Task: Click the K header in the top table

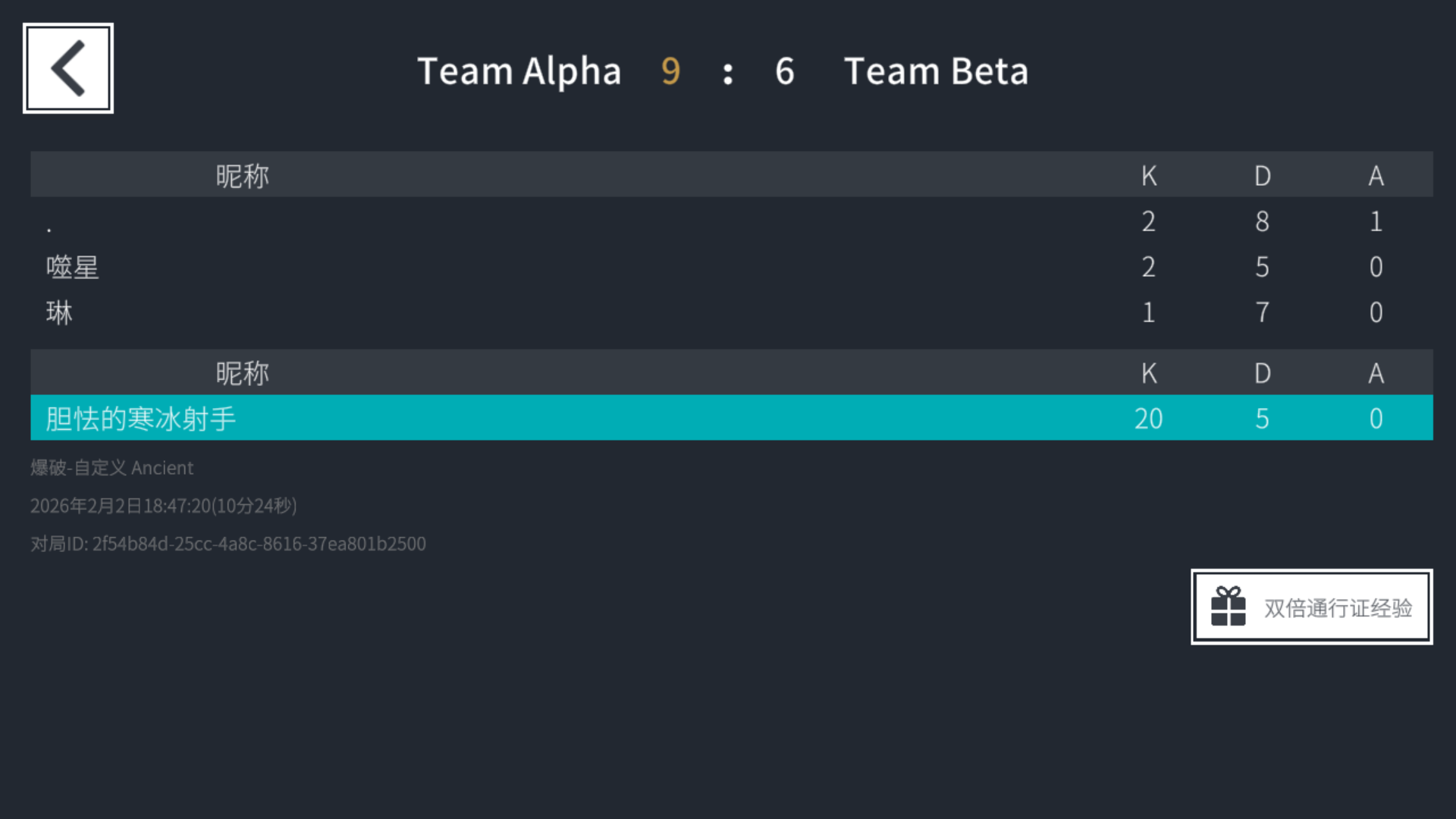Action: (x=1149, y=176)
